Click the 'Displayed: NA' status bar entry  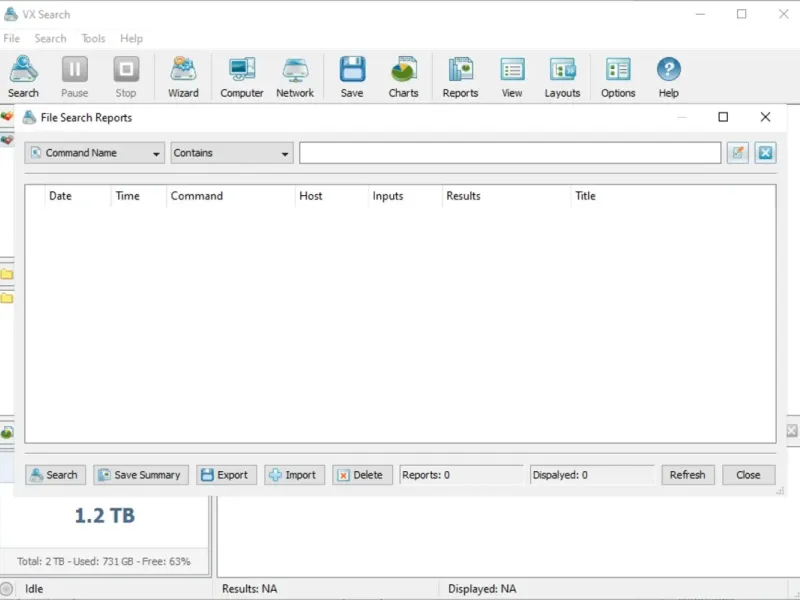pyautogui.click(x=482, y=589)
